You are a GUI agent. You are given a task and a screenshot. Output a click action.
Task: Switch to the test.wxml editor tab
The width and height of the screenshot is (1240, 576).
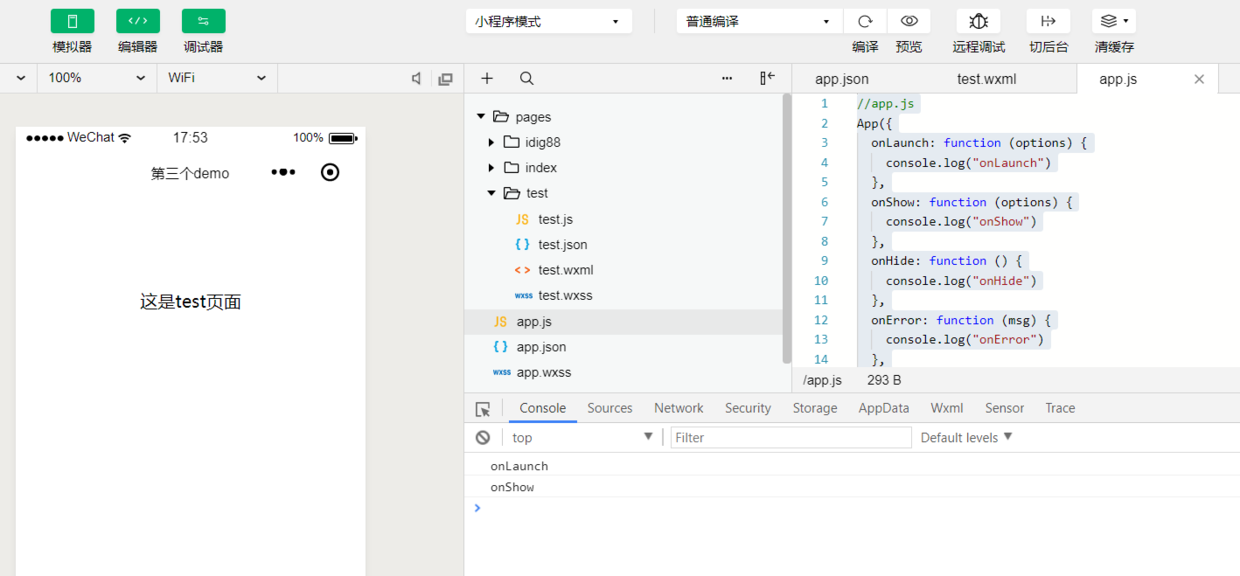coord(986,79)
